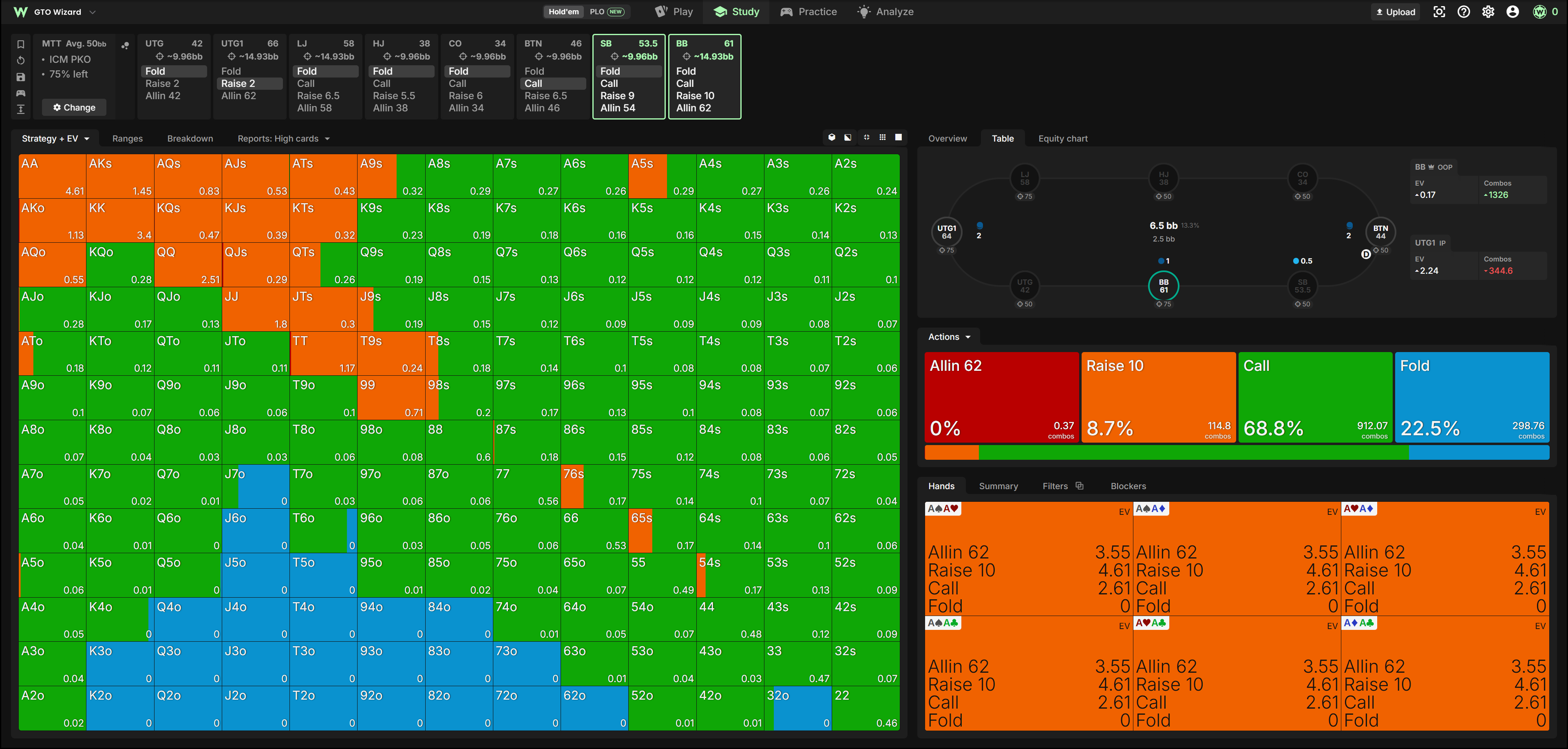Select the Fold 22.5% action card
The height and width of the screenshot is (749, 1568).
(1472, 397)
